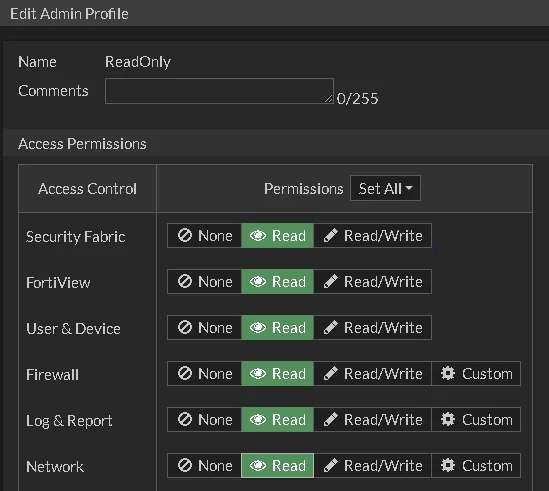Select Read for Firewall
549x491 pixels.
click(278, 374)
